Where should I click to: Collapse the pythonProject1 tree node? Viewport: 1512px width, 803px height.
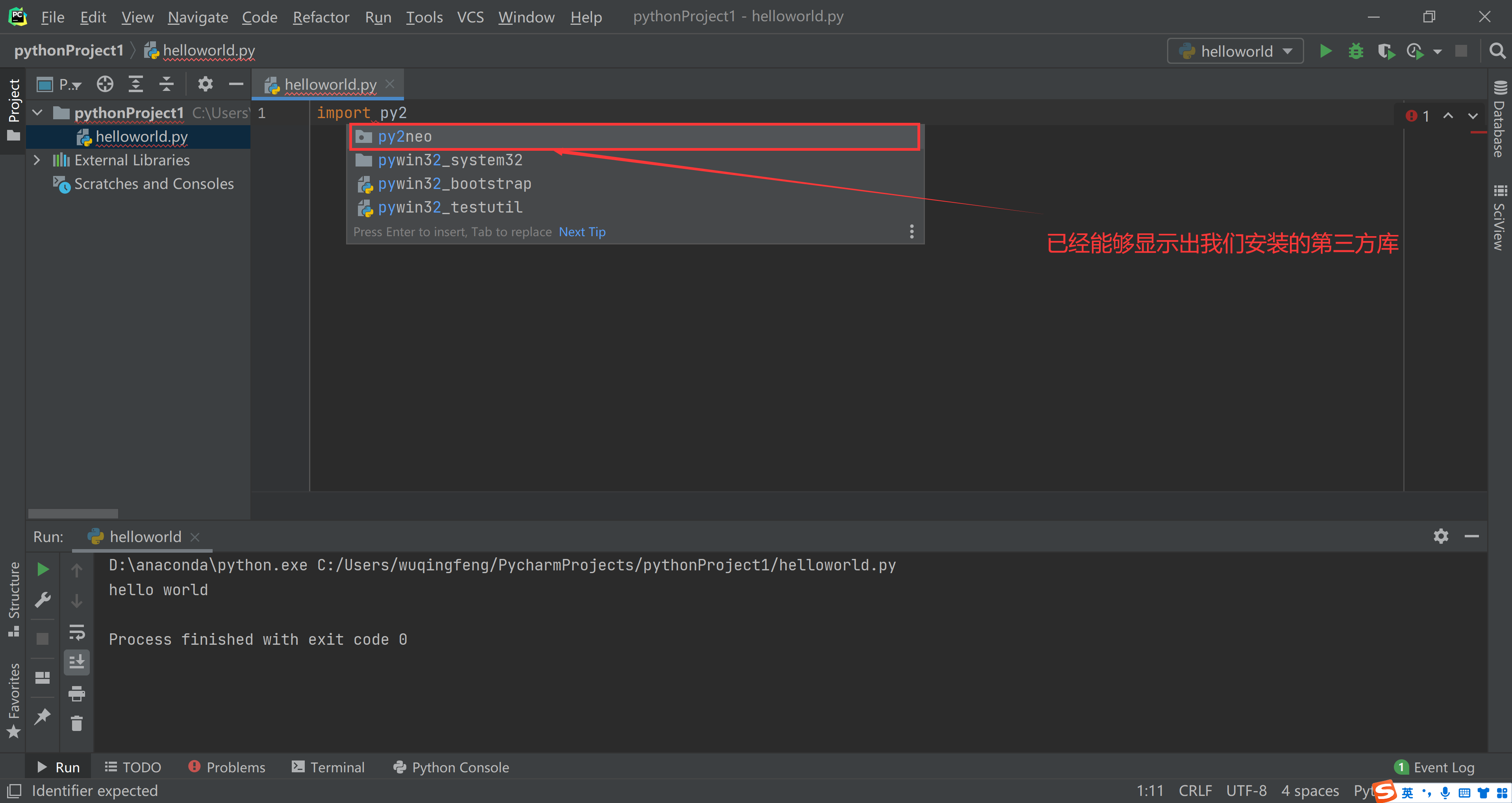37,112
